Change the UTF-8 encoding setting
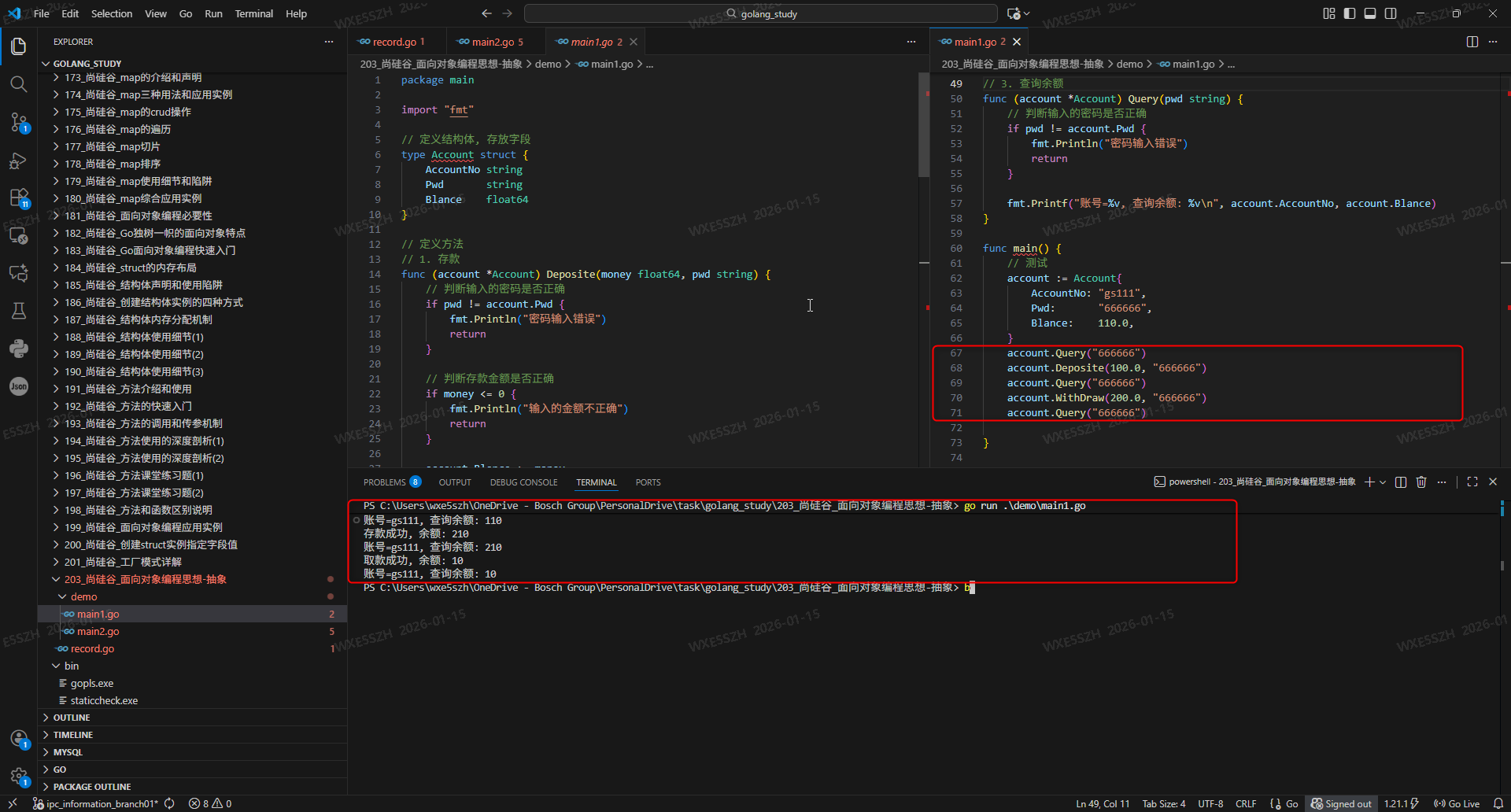Viewport: 1511px width, 812px height. [1210, 804]
